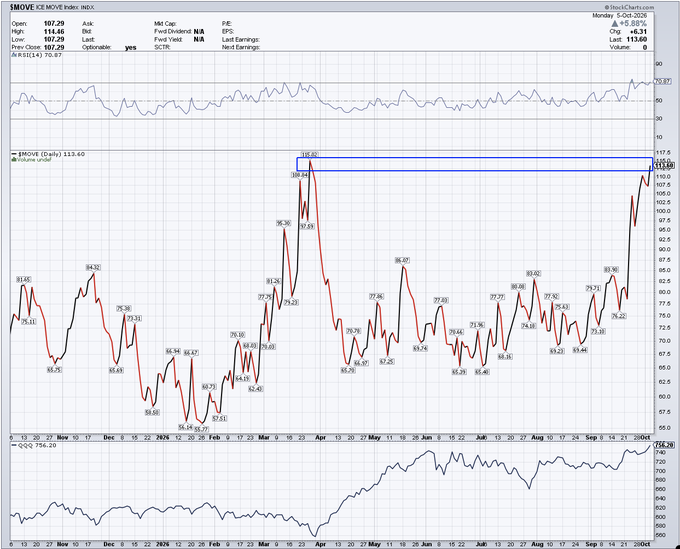This screenshot has height=549, width=680.
Task: Click the Fwd Yield N/A value
Action: click(199, 39)
